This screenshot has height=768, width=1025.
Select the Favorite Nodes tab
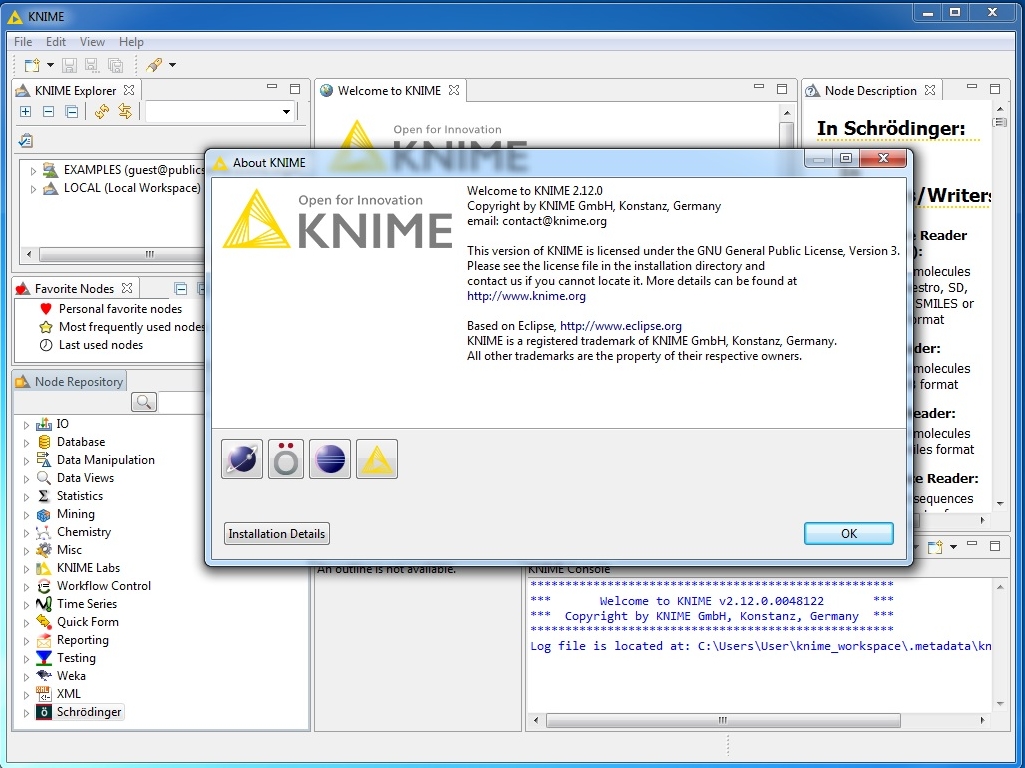[x=74, y=288]
